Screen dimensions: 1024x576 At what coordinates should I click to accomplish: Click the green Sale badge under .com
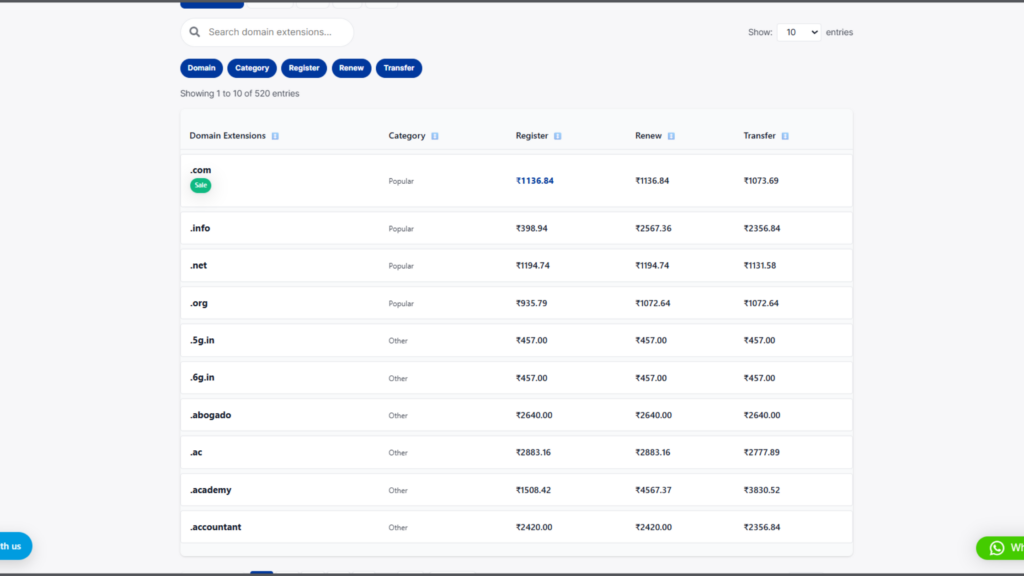pos(200,185)
